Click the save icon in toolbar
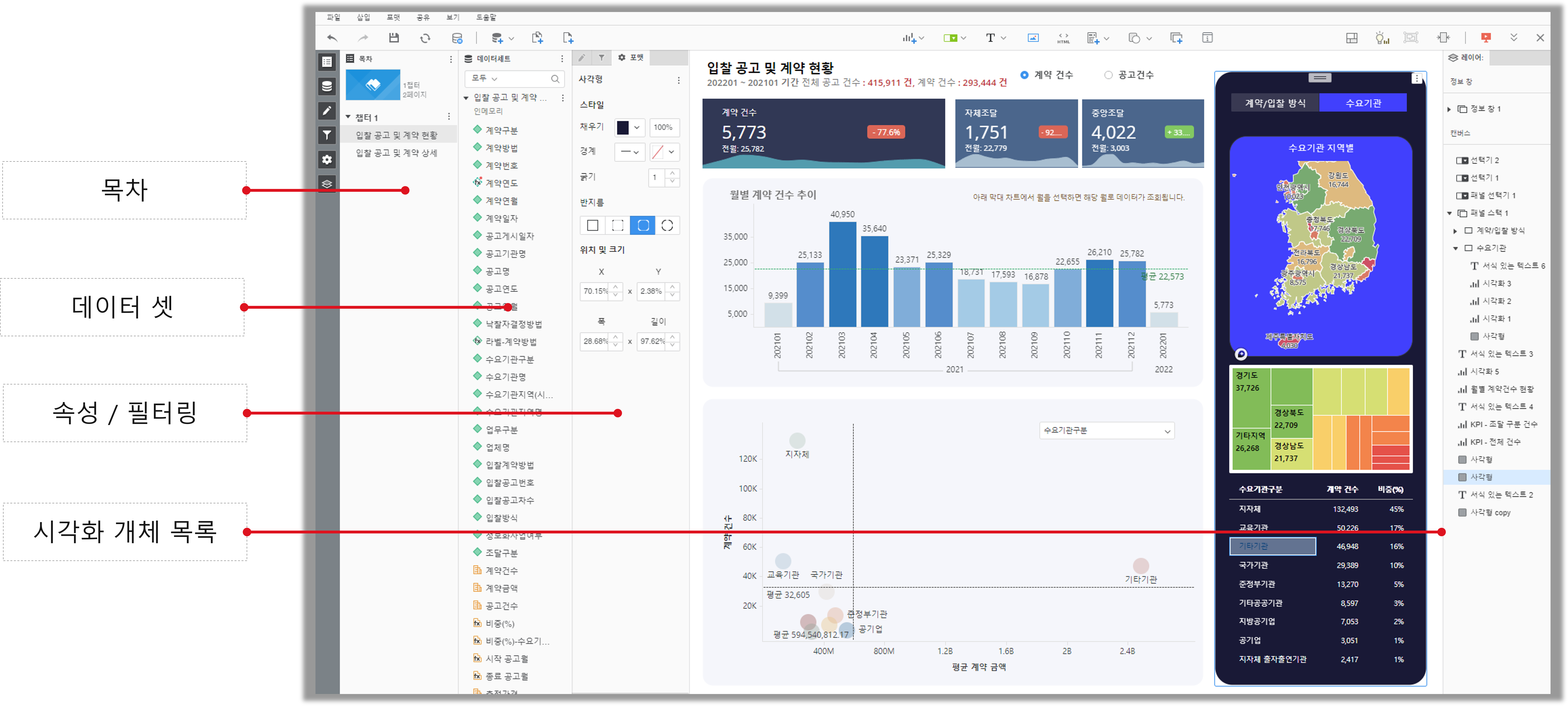This screenshot has height=706, width=1568. [x=394, y=38]
